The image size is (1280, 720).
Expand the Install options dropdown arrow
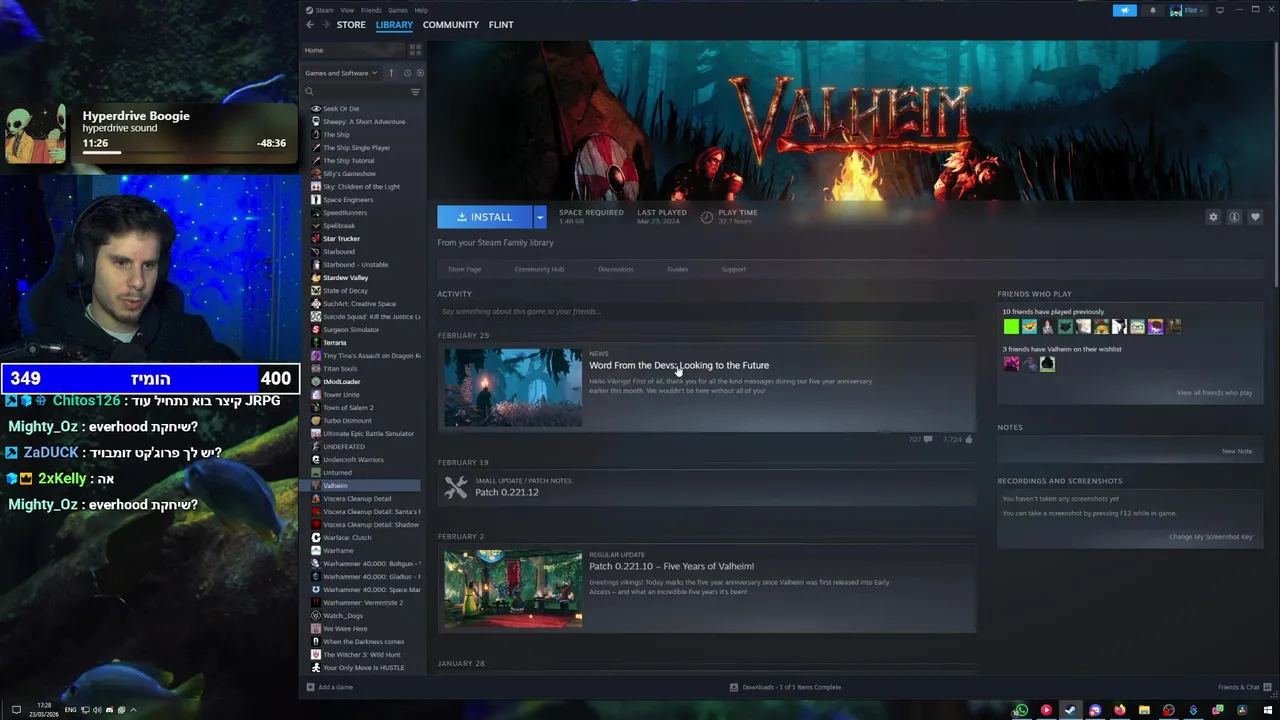tap(540, 217)
